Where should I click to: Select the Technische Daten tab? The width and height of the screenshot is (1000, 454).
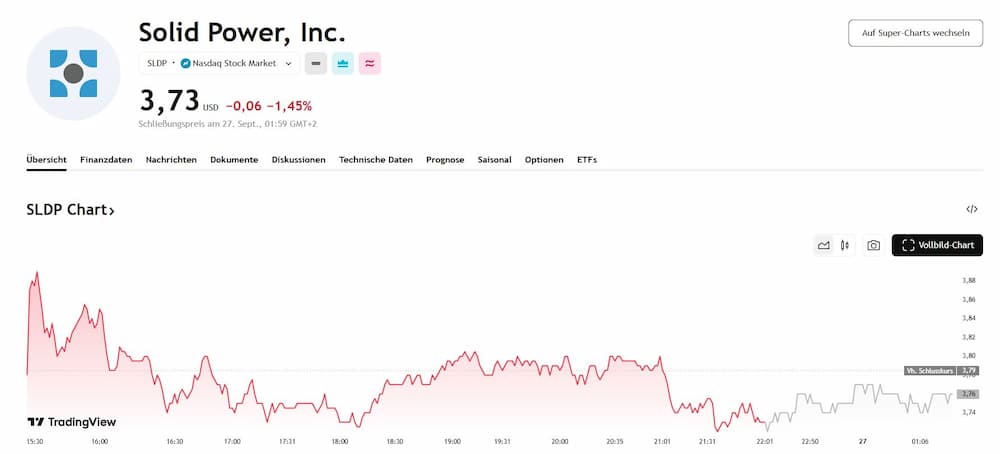click(375, 160)
